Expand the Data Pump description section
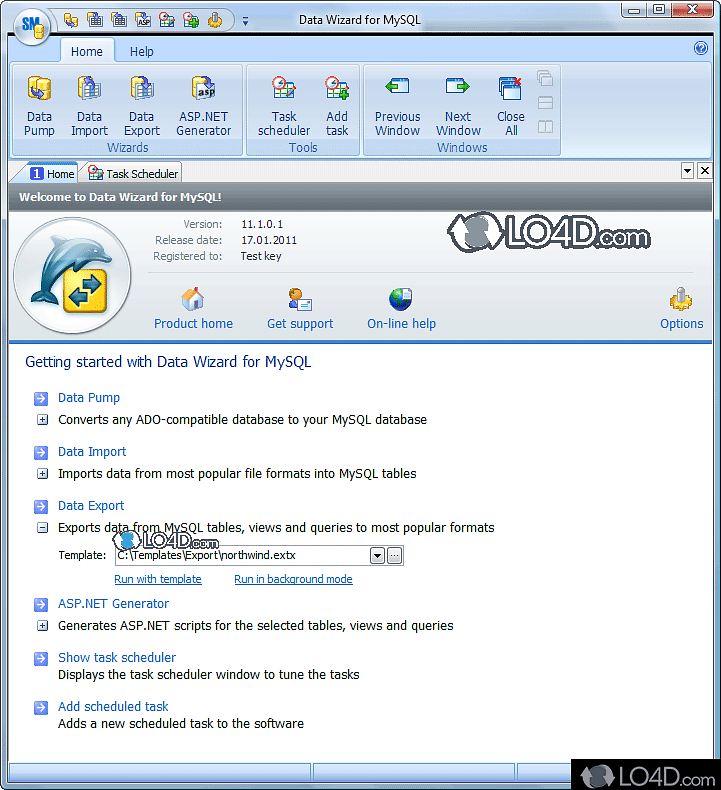The height and width of the screenshot is (790, 721). tap(43, 419)
